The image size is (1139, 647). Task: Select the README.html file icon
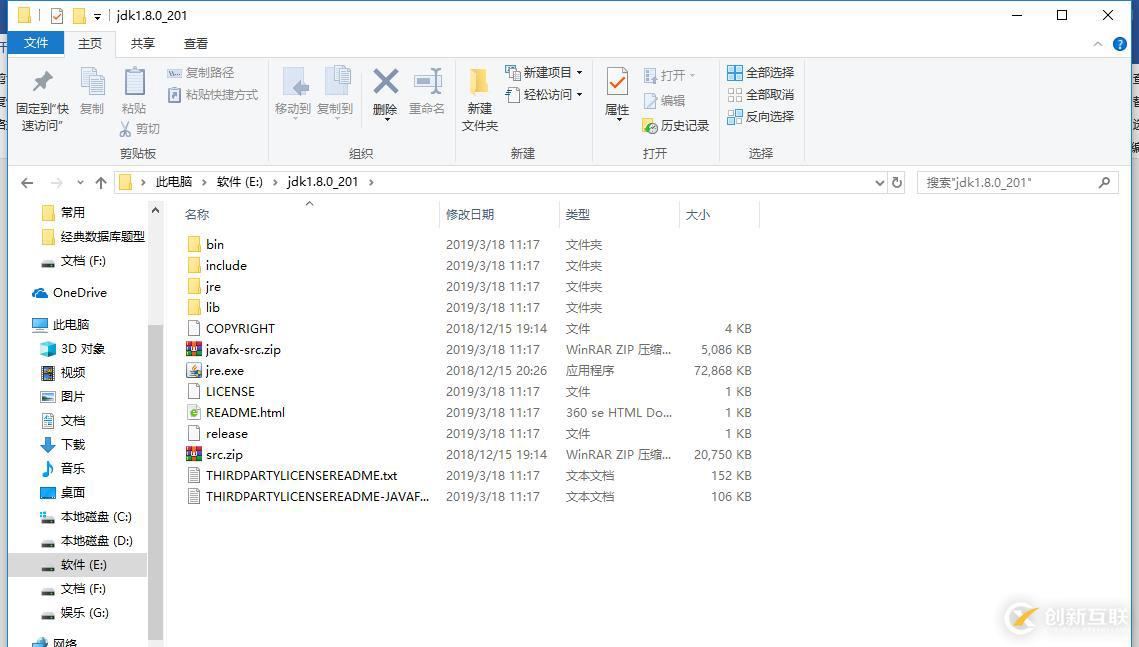(194, 412)
